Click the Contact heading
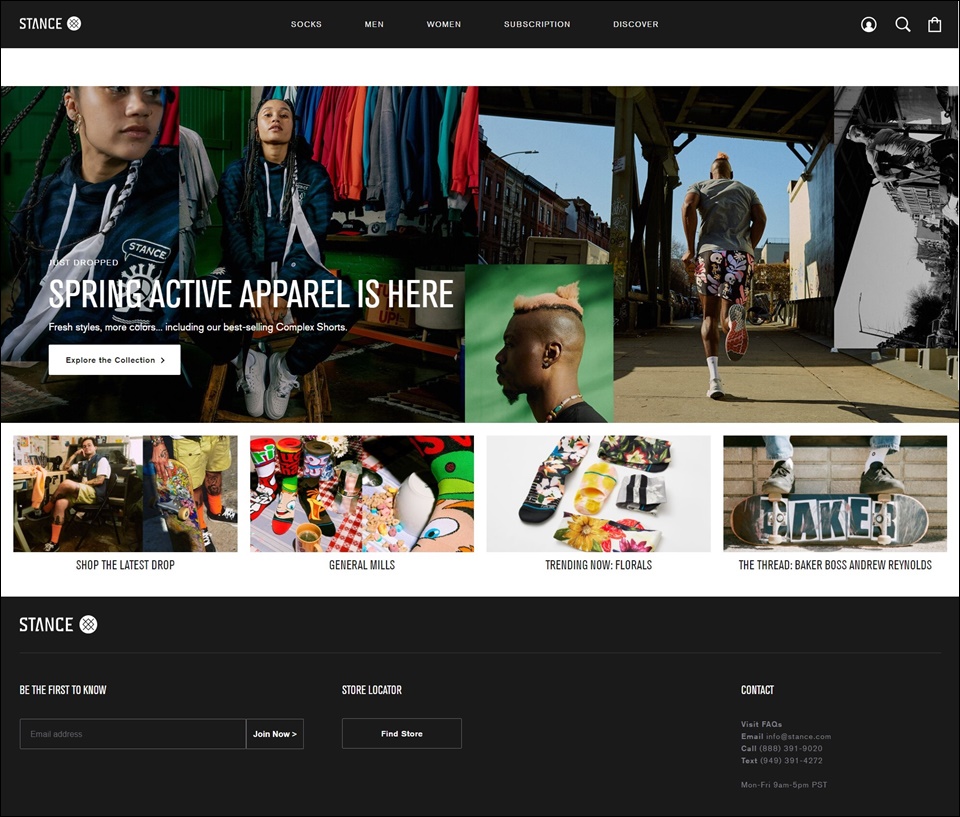The height and width of the screenshot is (817, 960). point(757,690)
